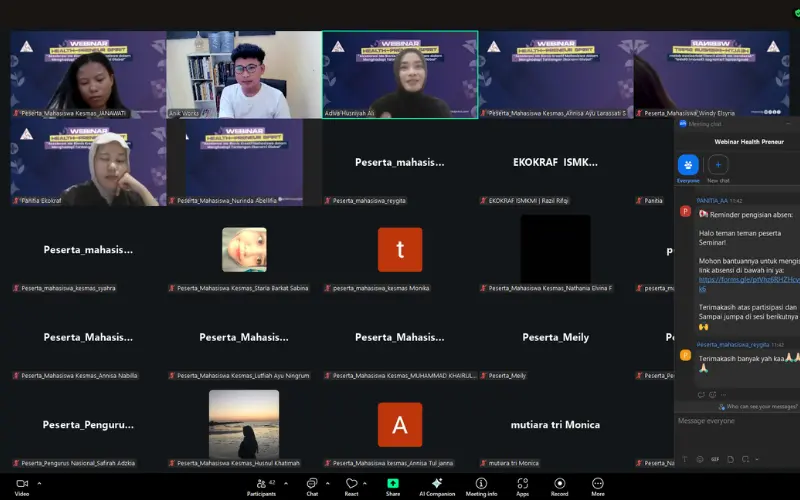This screenshot has height=500, width=800.
Task: Open the Google Forms attendance link
Action: coord(748,284)
